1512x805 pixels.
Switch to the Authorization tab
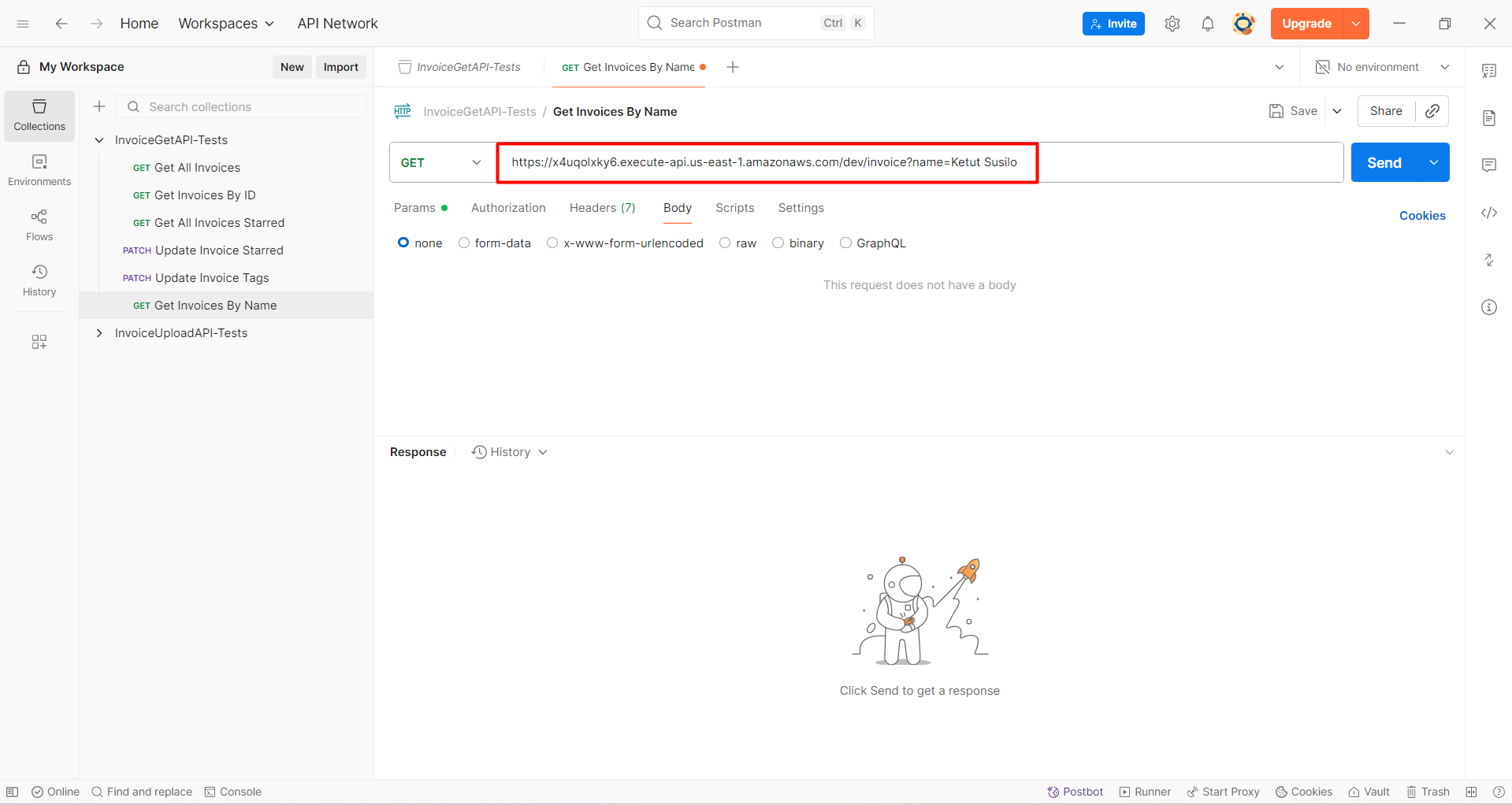coord(508,208)
